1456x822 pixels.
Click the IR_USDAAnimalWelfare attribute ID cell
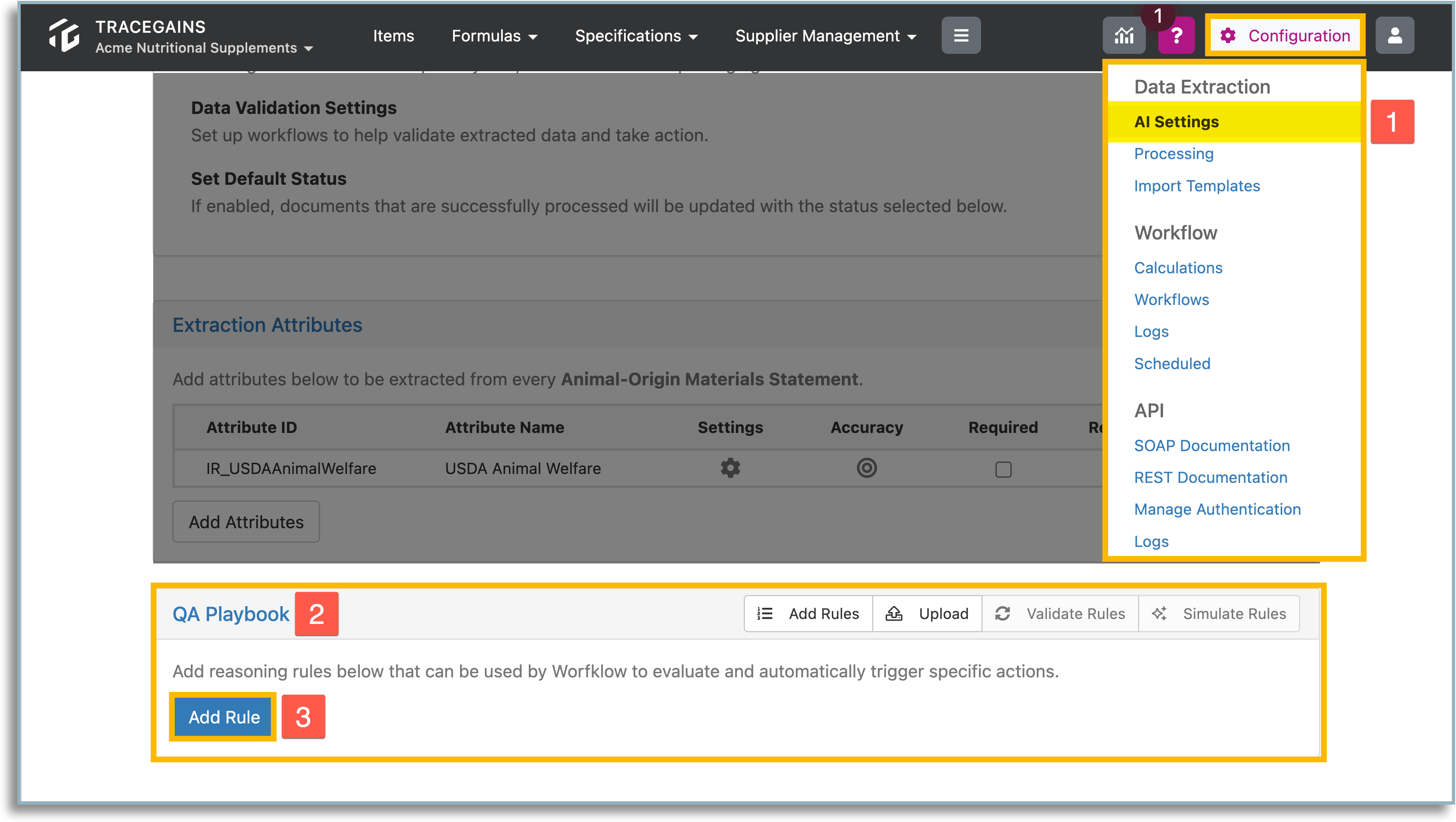tap(291, 469)
